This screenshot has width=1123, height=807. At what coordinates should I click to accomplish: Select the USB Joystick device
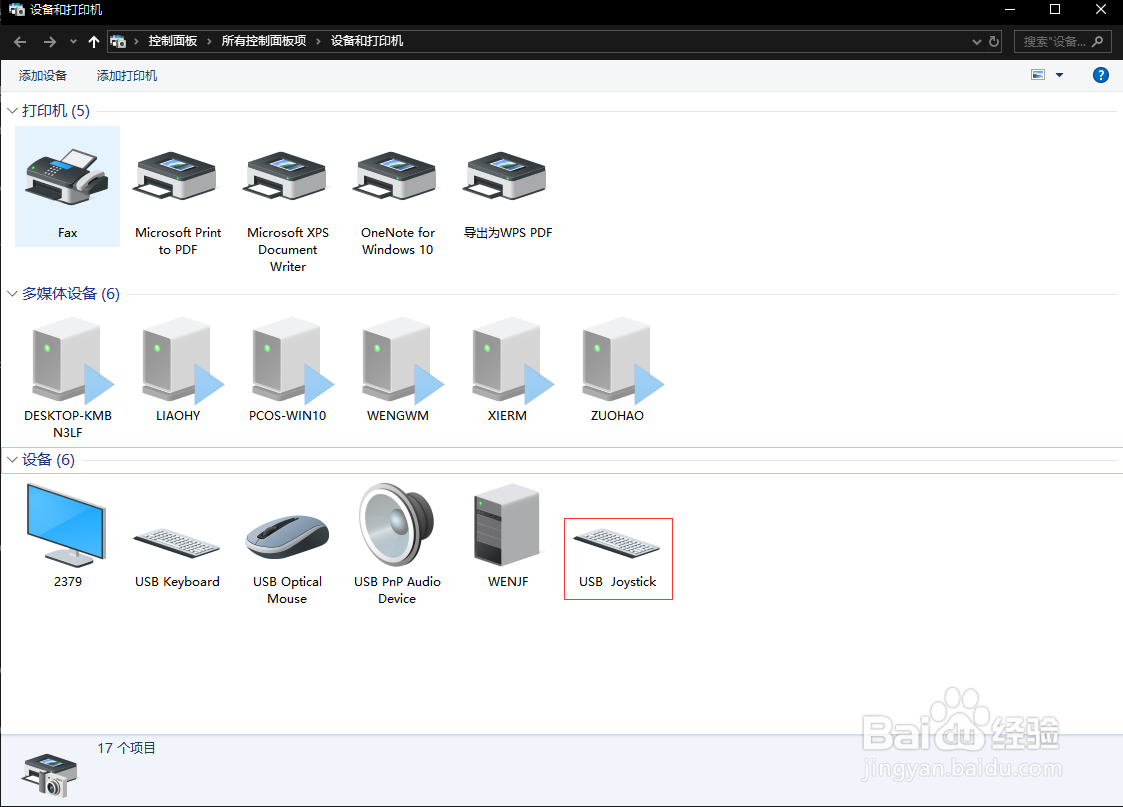617,559
